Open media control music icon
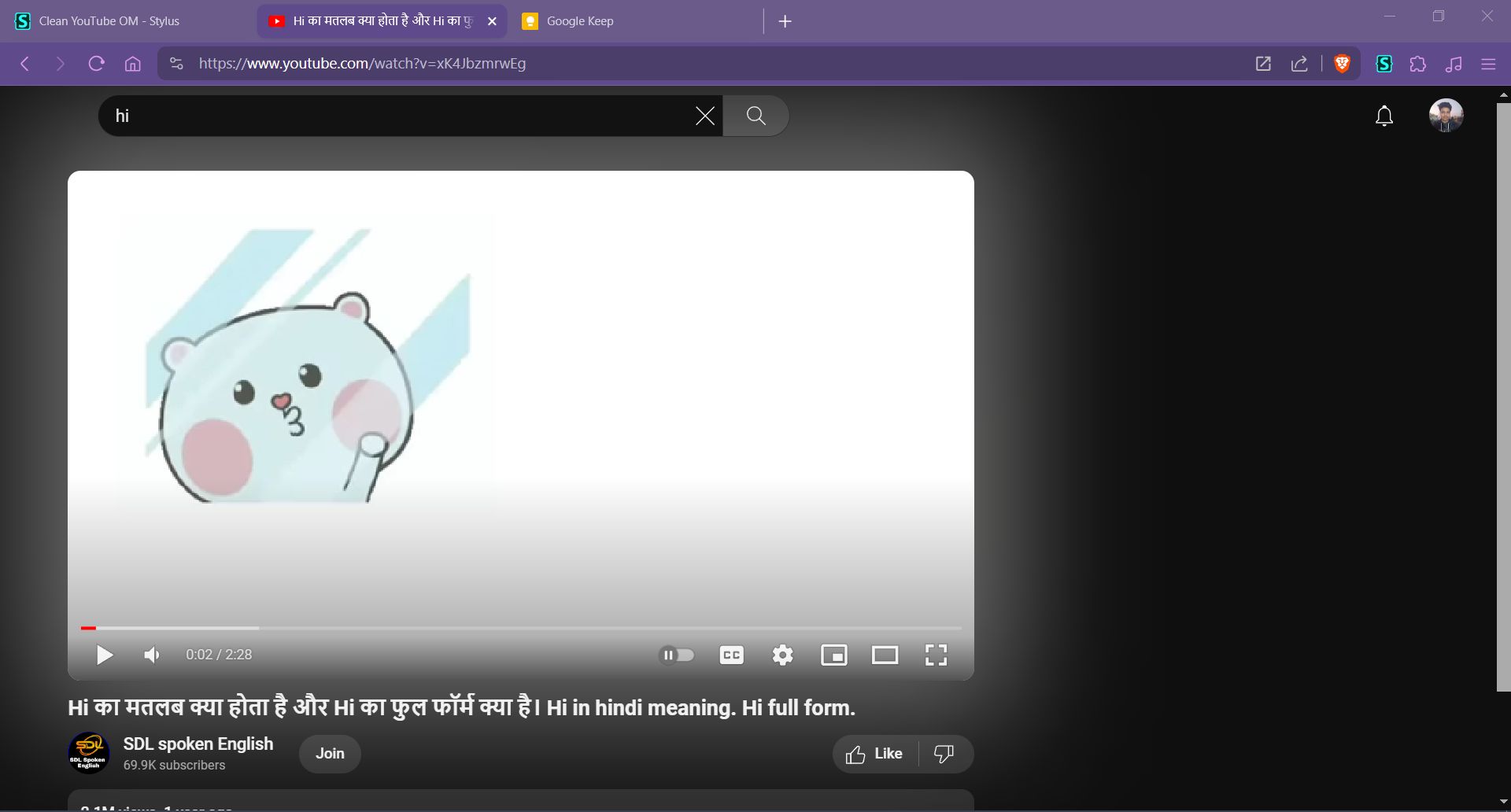1511x812 pixels. tap(1454, 64)
